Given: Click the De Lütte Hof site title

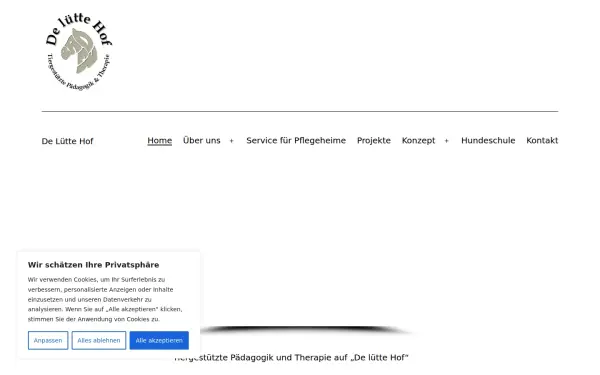Looking at the screenshot, I should coord(67,141).
